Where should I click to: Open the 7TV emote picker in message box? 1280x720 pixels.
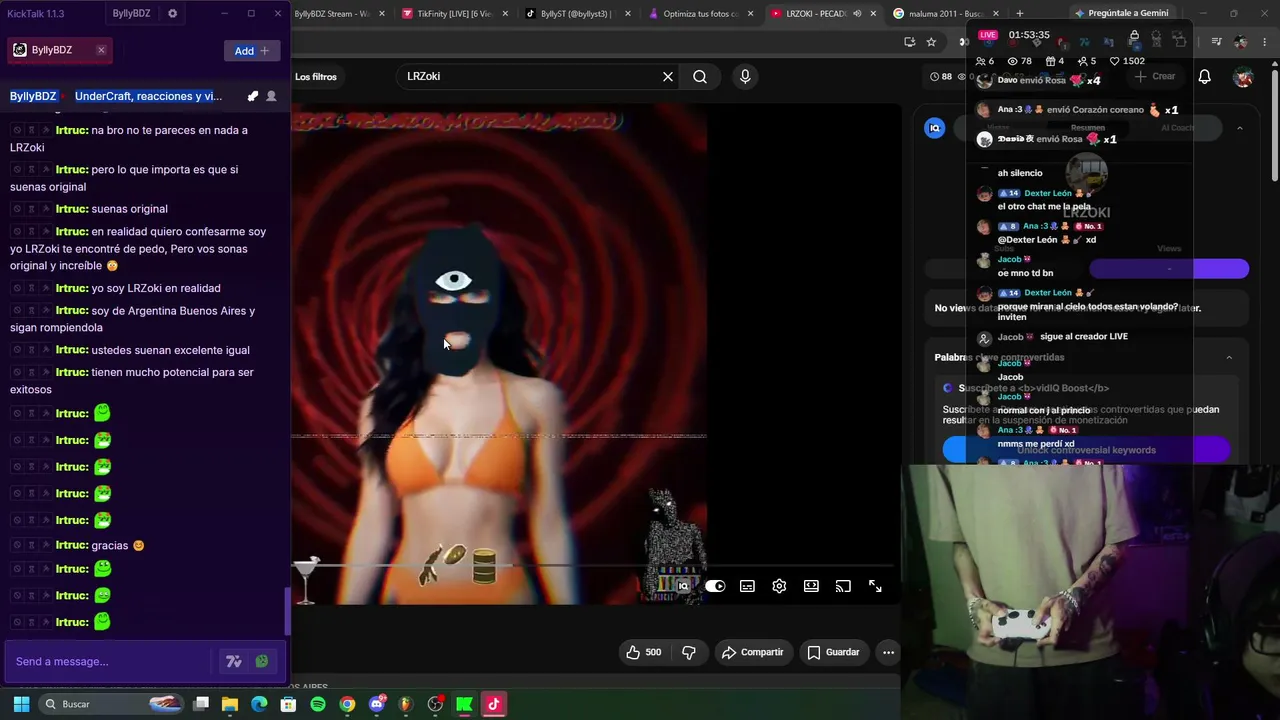(x=234, y=661)
